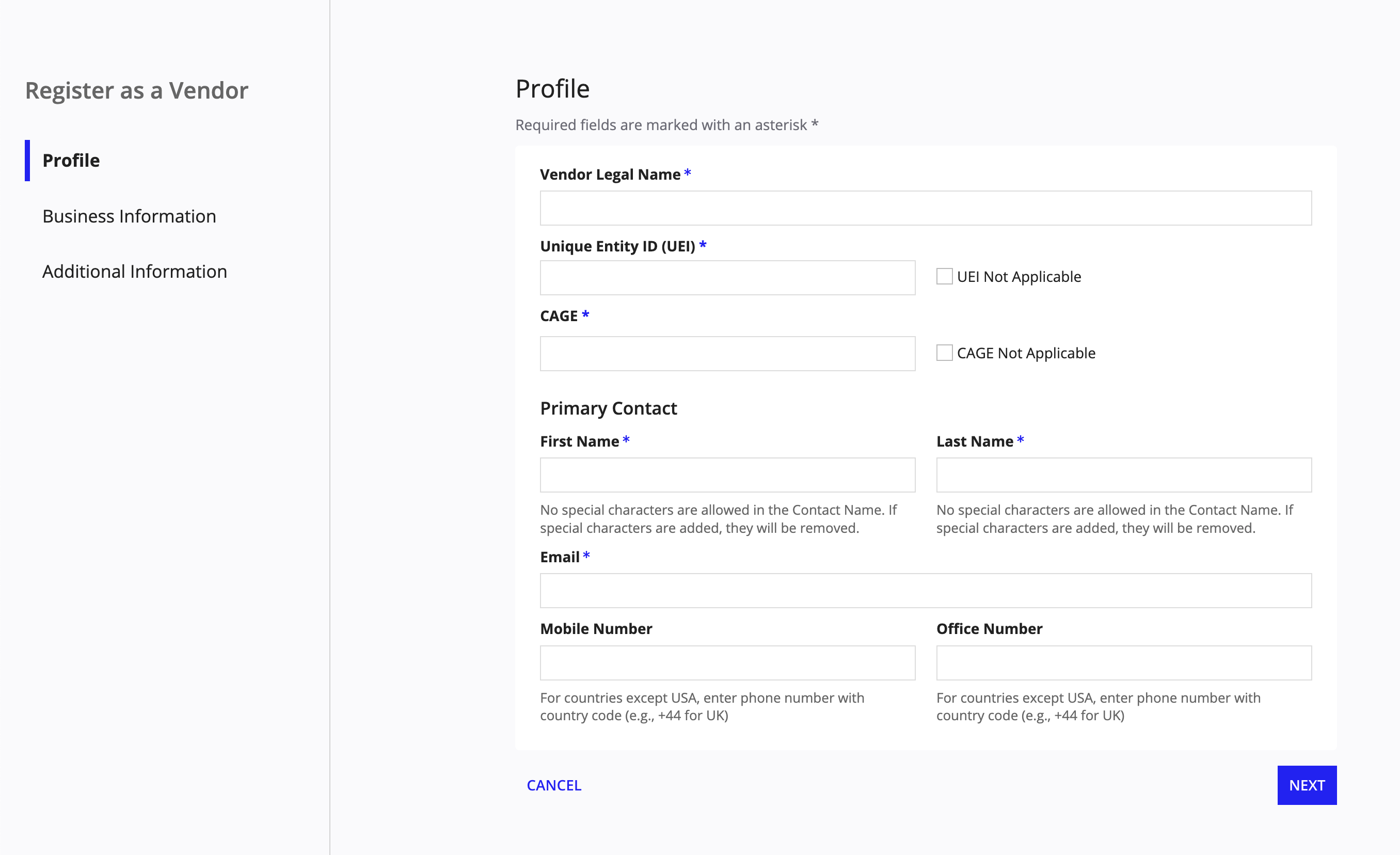Viewport: 1400px width, 855px height.
Task: Select the Business Information section
Action: (x=129, y=215)
